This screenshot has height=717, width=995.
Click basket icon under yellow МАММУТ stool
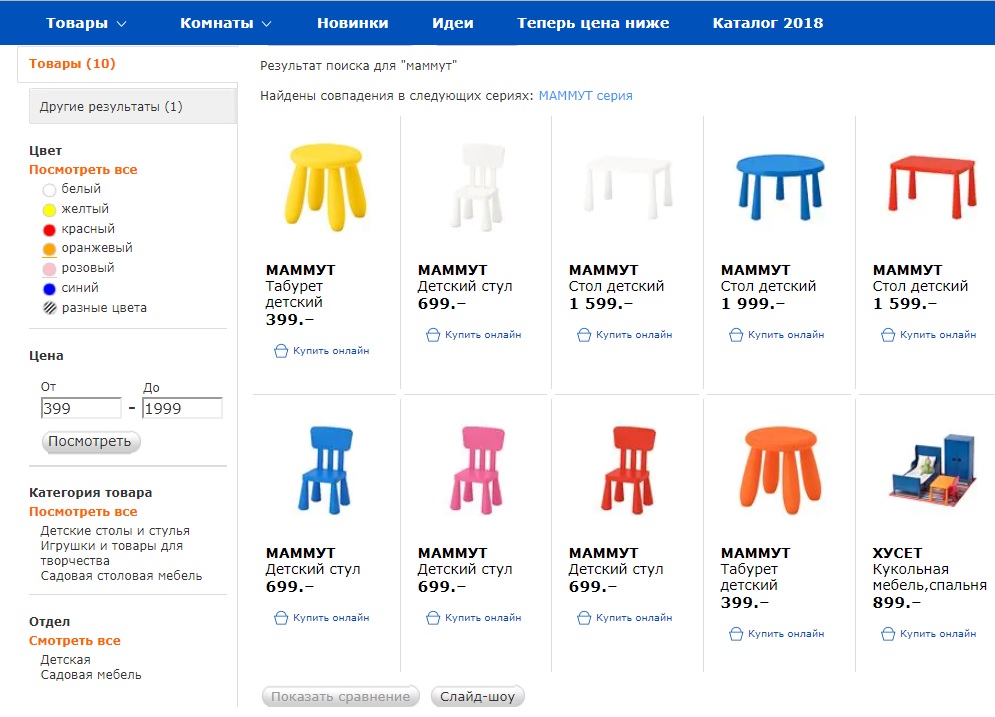click(x=280, y=350)
